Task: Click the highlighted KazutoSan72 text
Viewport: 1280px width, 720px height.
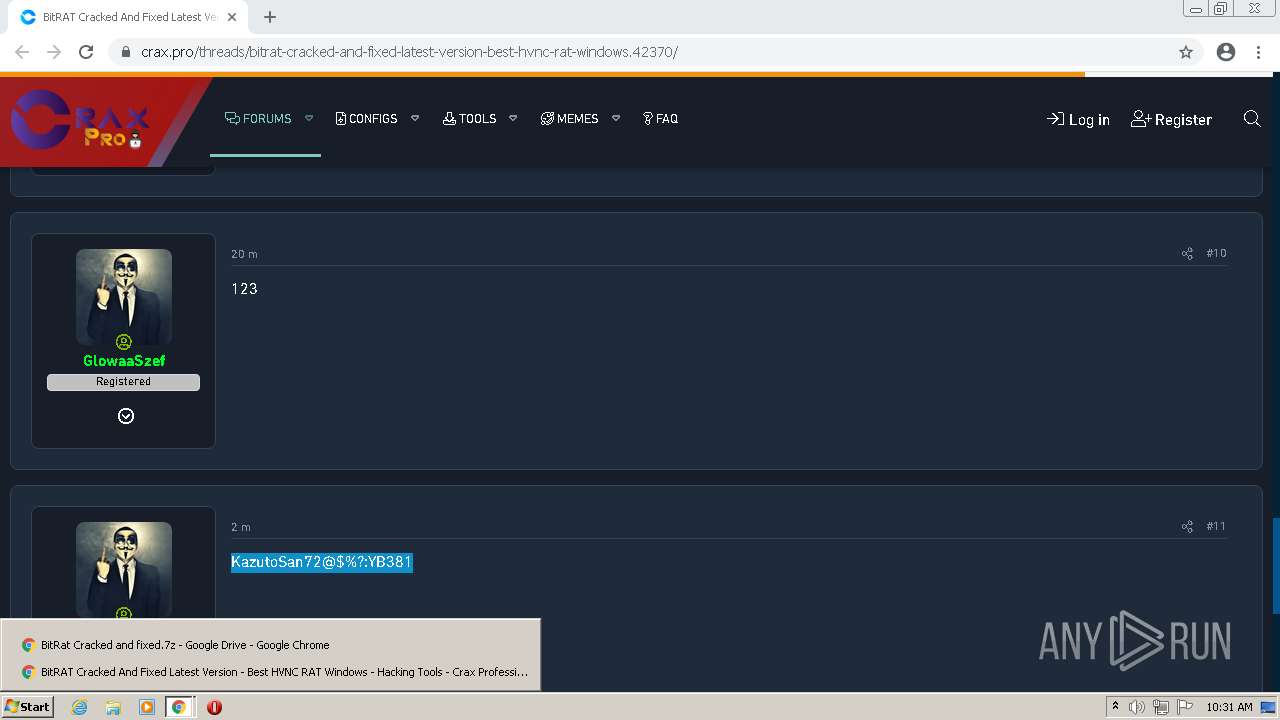Action: click(x=322, y=562)
